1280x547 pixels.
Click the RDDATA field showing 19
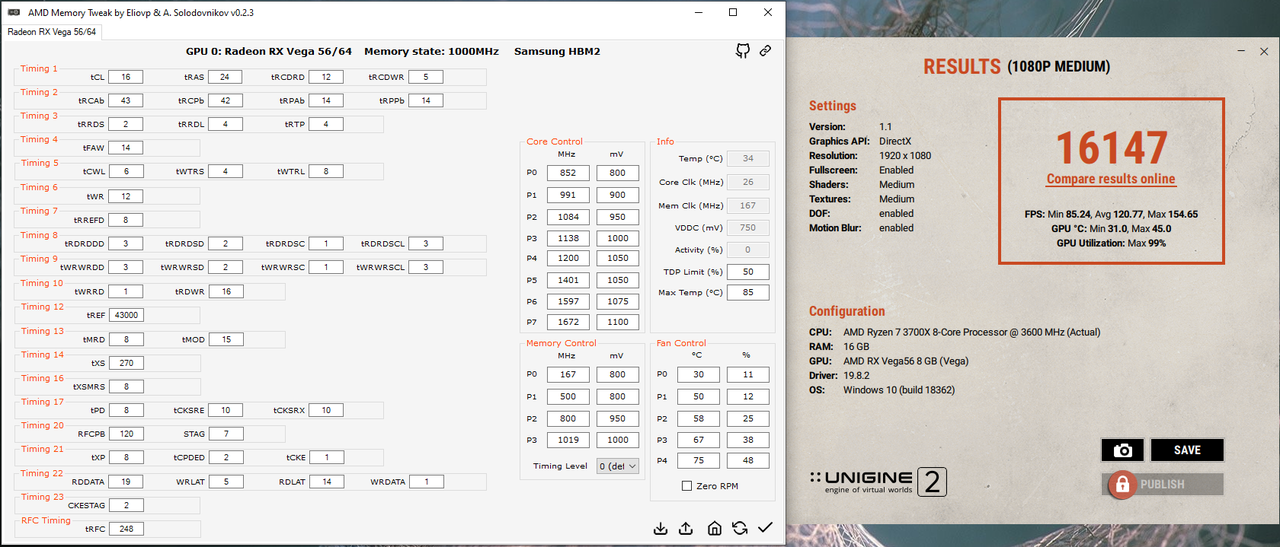pos(126,481)
